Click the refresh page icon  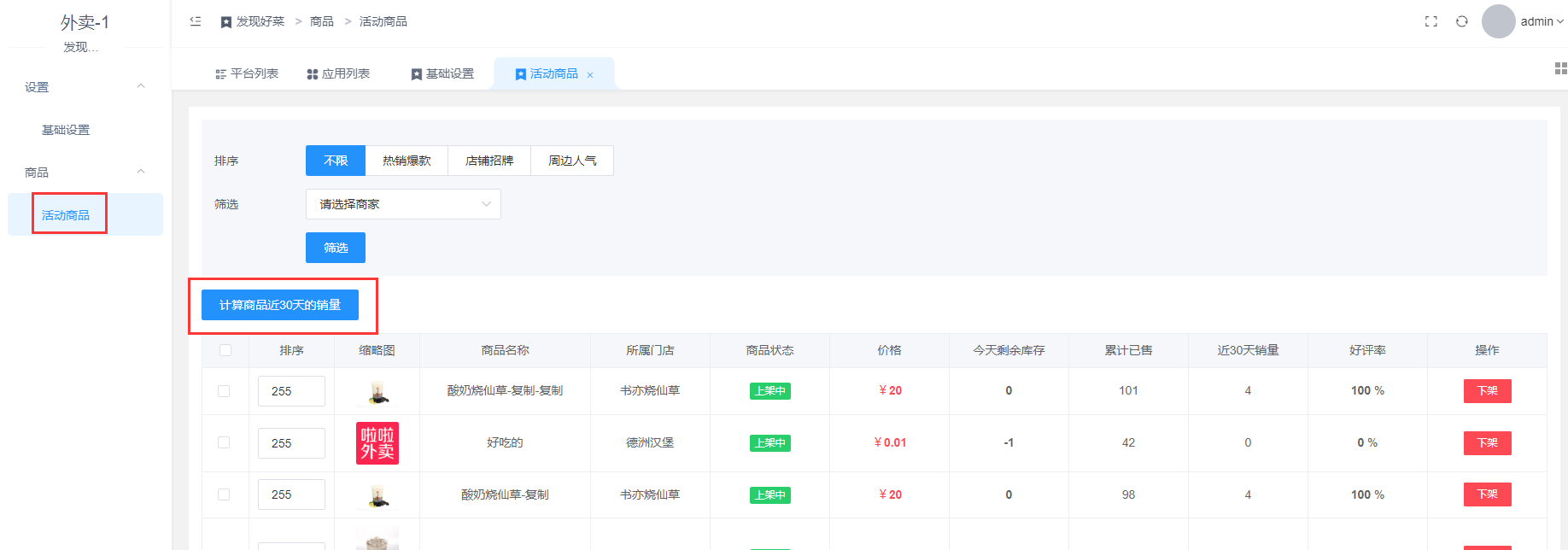1462,21
